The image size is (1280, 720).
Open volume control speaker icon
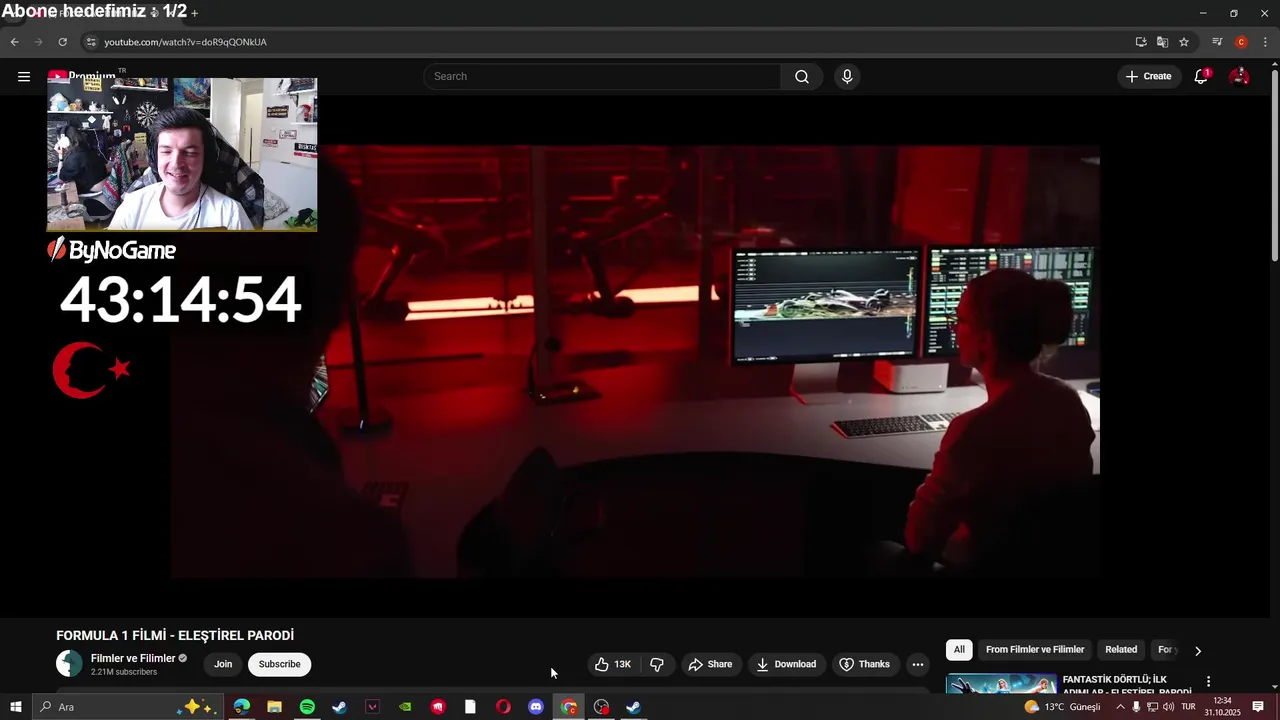tap(1168, 707)
